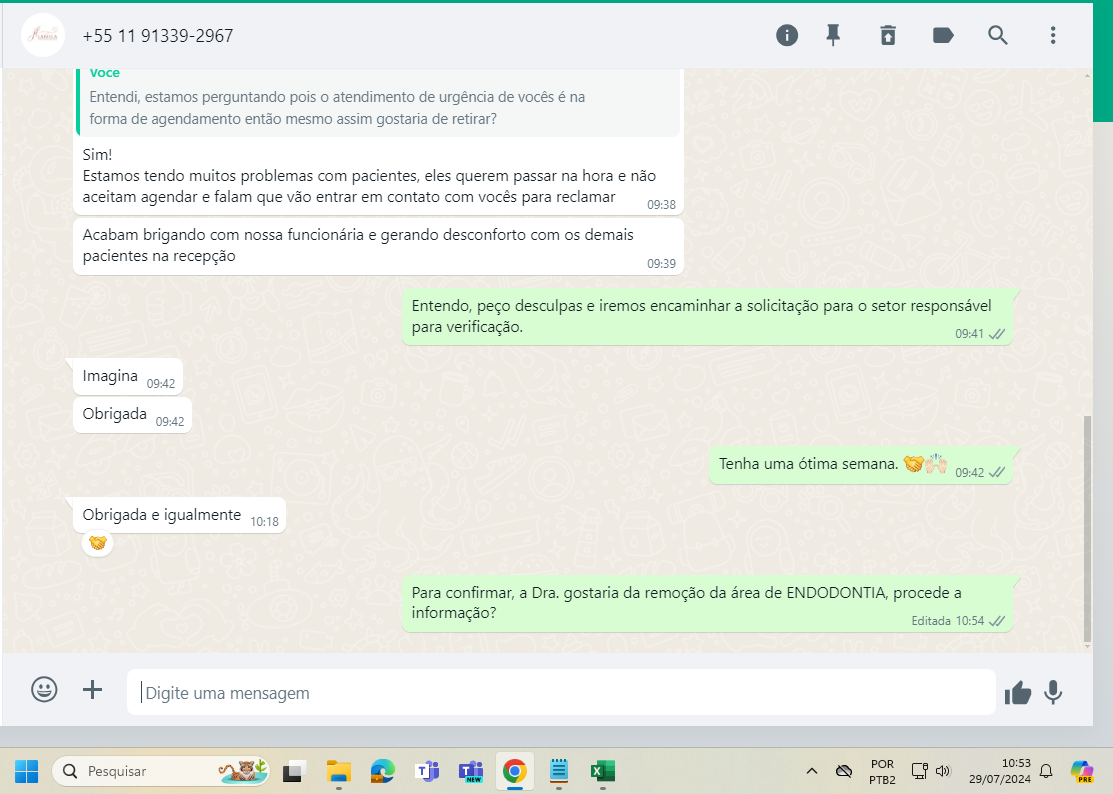Viewport: 1113px width, 794px height.
Task: Open Excel from the taskbar
Action: pos(603,771)
